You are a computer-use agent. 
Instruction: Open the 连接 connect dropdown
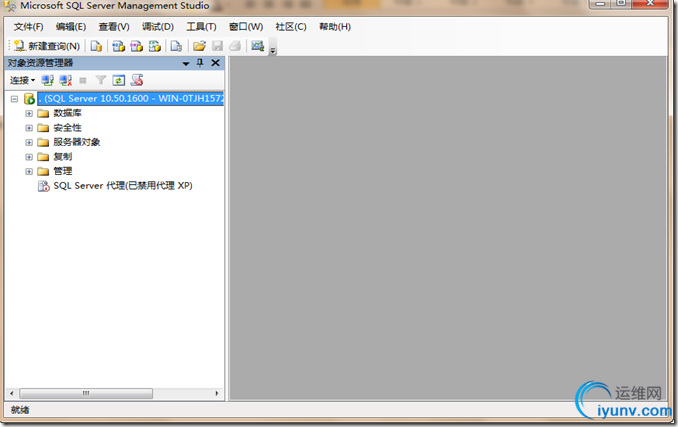22,80
